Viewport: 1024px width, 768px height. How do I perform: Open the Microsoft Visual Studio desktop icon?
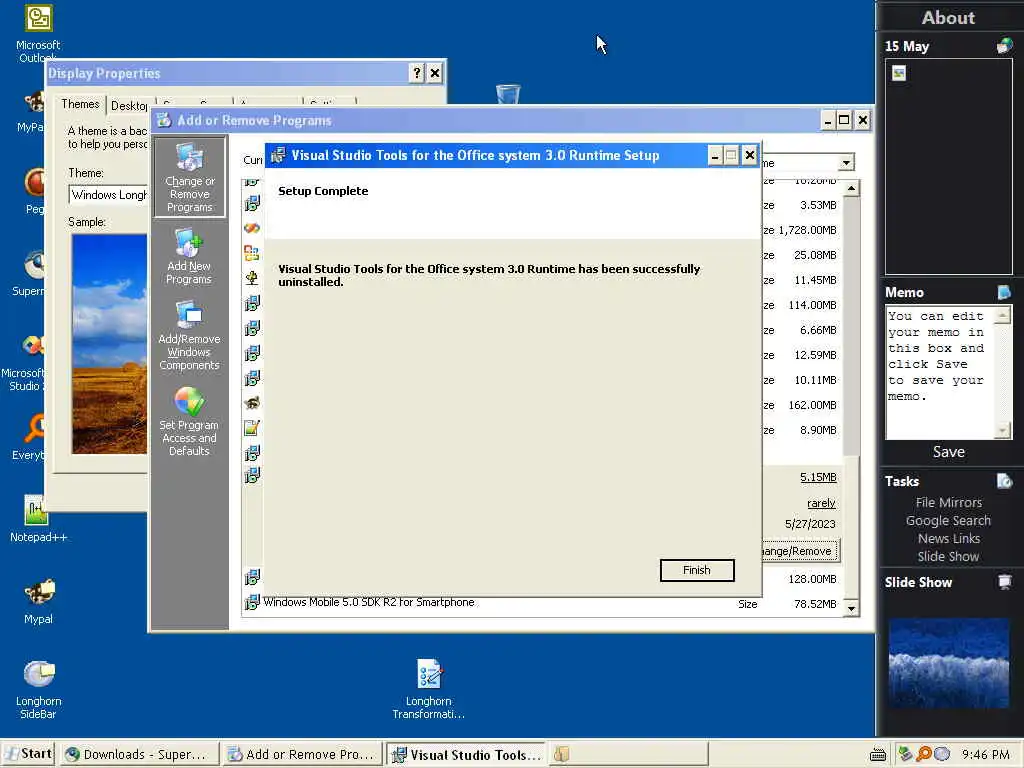tap(26, 362)
